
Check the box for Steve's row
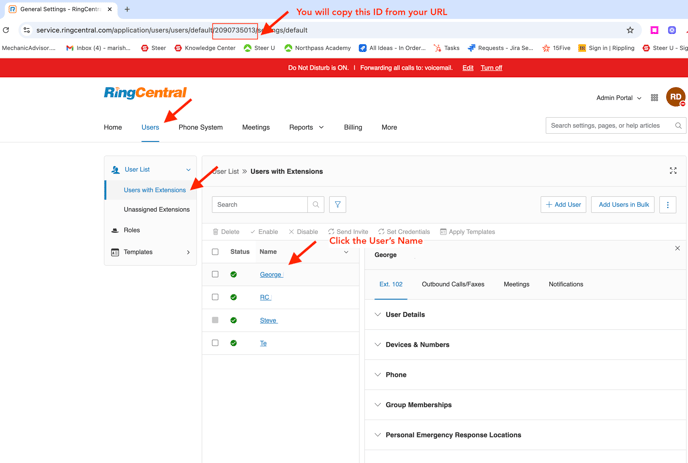click(215, 320)
